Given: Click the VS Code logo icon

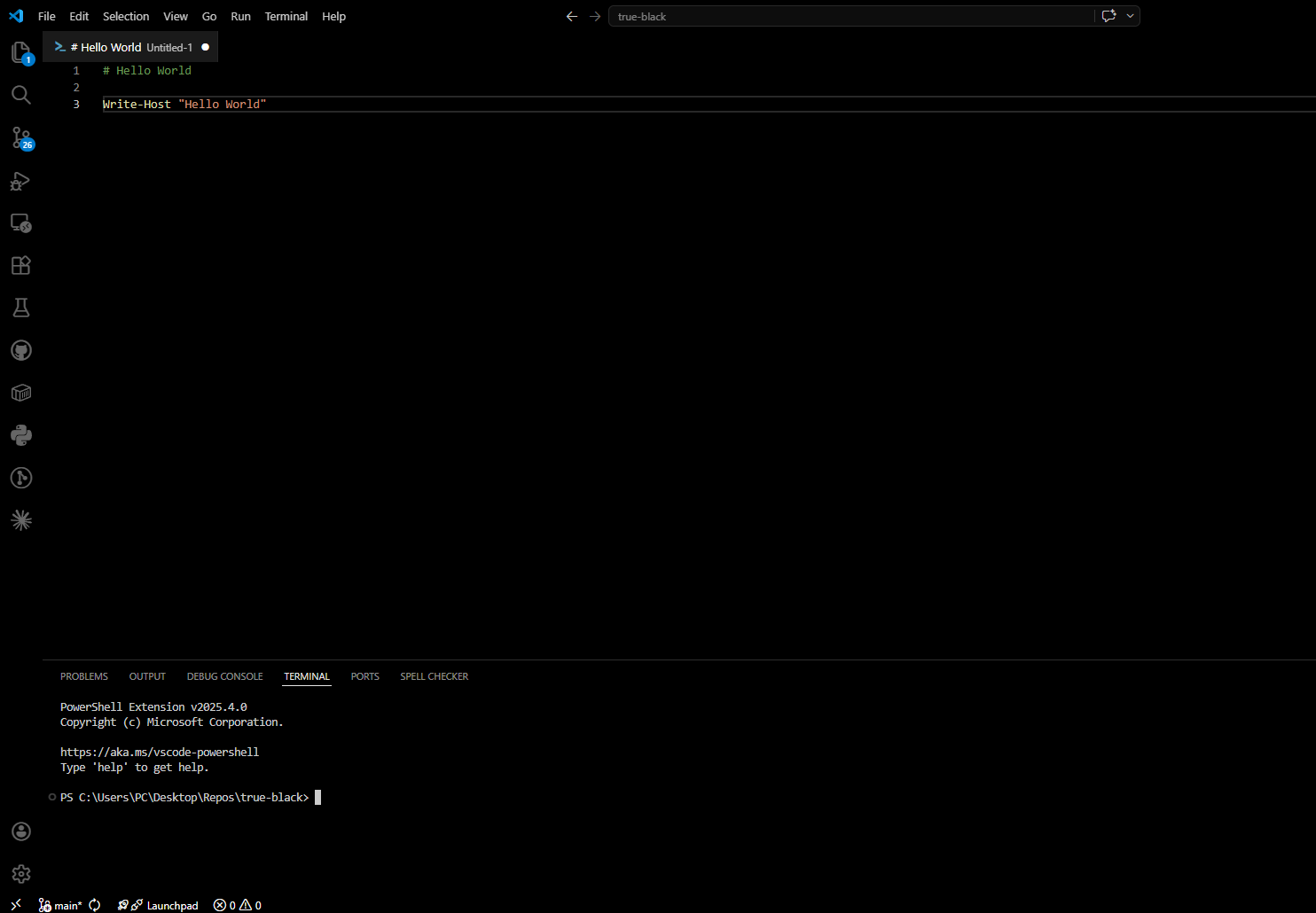Looking at the screenshot, I should click(x=16, y=16).
